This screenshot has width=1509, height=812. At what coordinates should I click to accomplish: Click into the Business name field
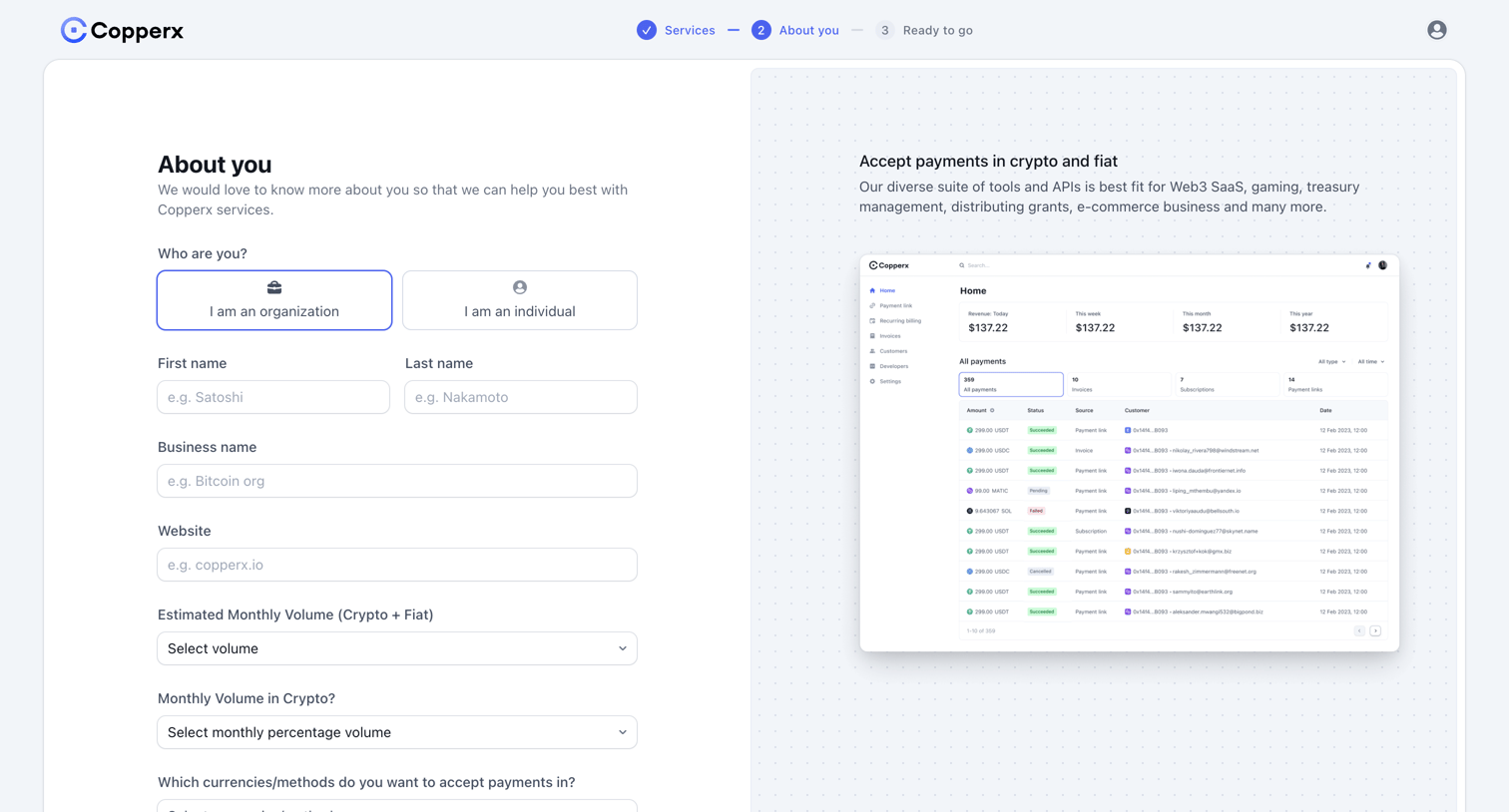[x=397, y=481]
